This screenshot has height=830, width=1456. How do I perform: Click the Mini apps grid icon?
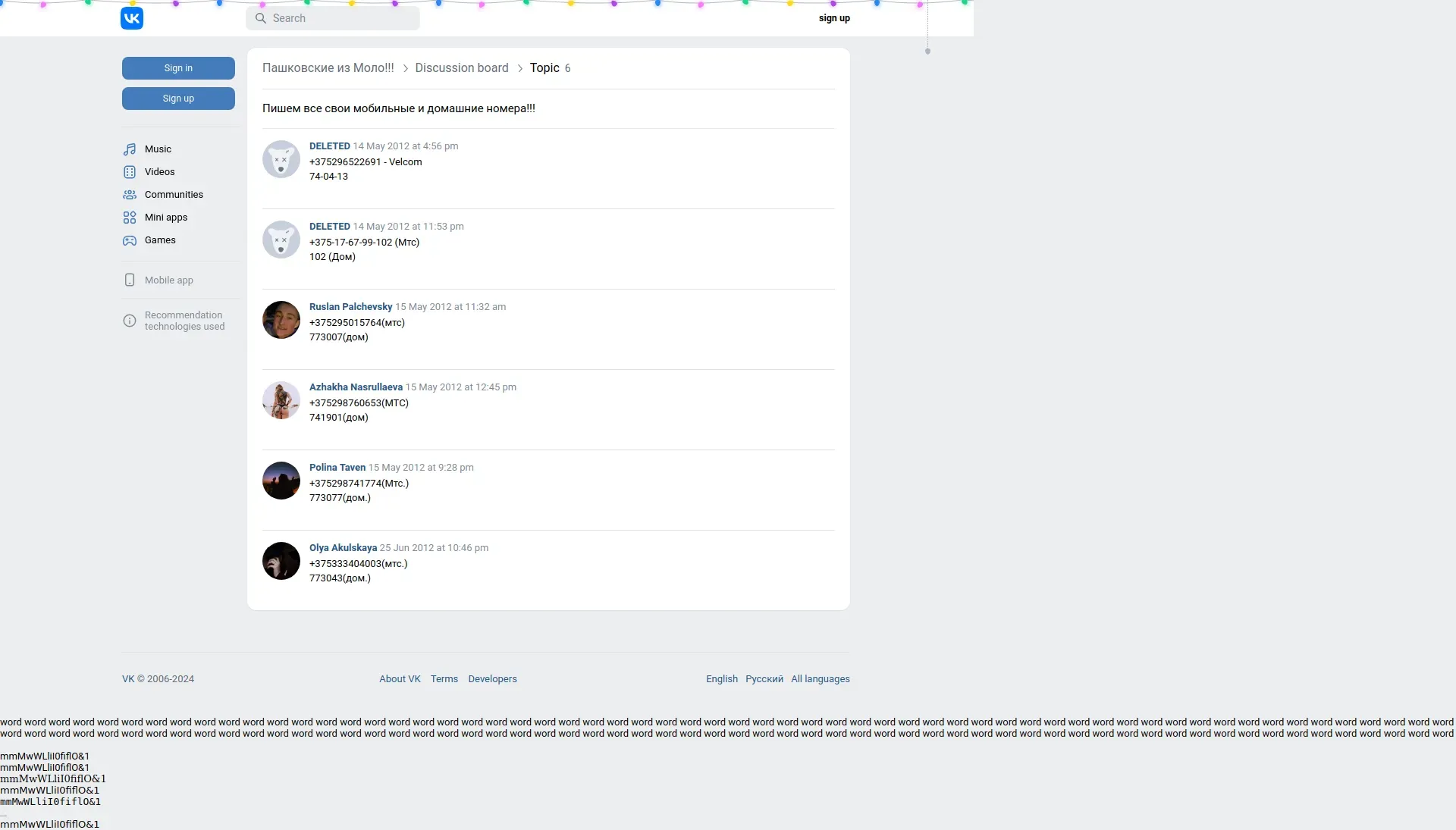click(130, 218)
